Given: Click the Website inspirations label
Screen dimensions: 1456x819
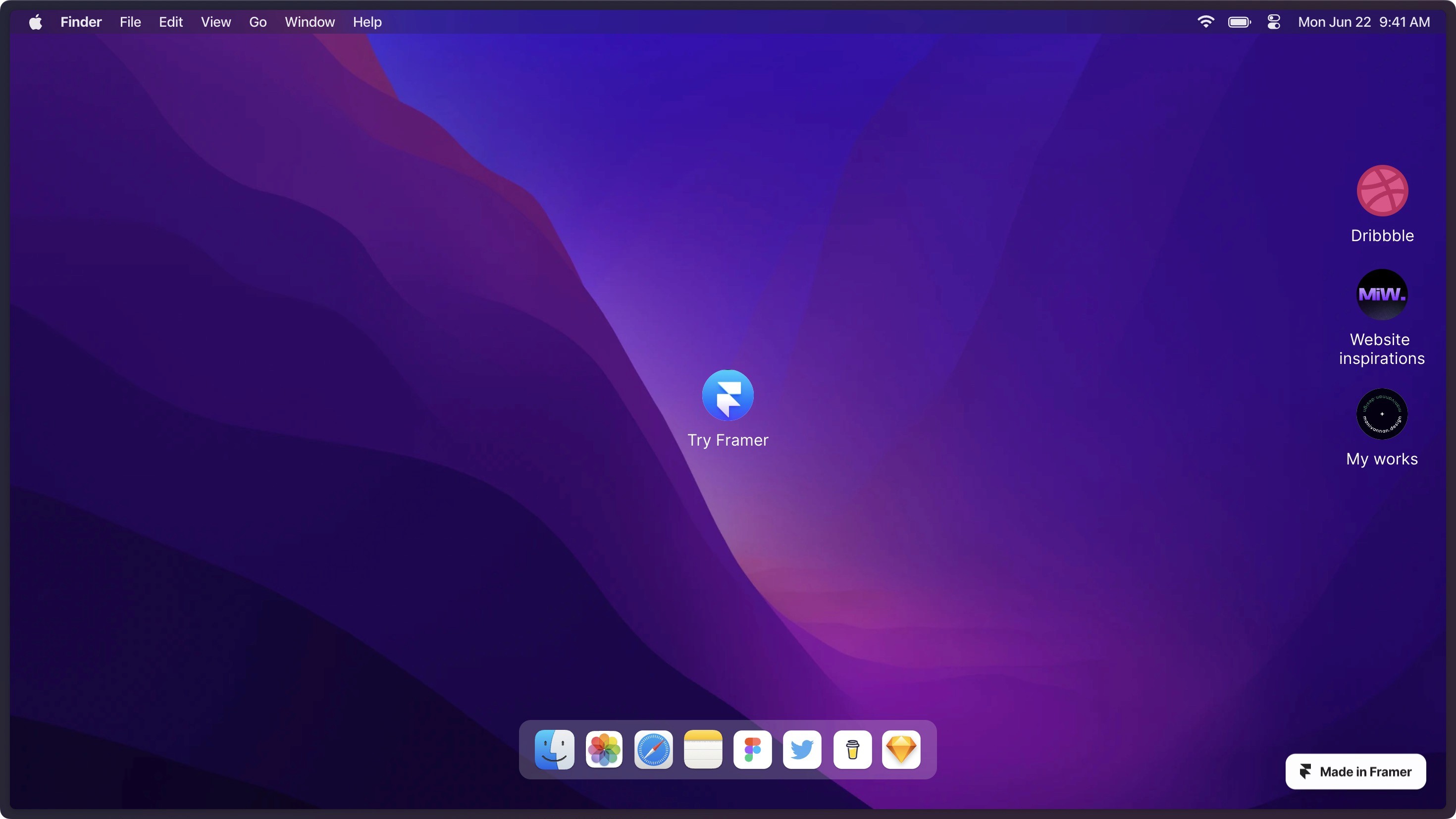Looking at the screenshot, I should [1382, 349].
